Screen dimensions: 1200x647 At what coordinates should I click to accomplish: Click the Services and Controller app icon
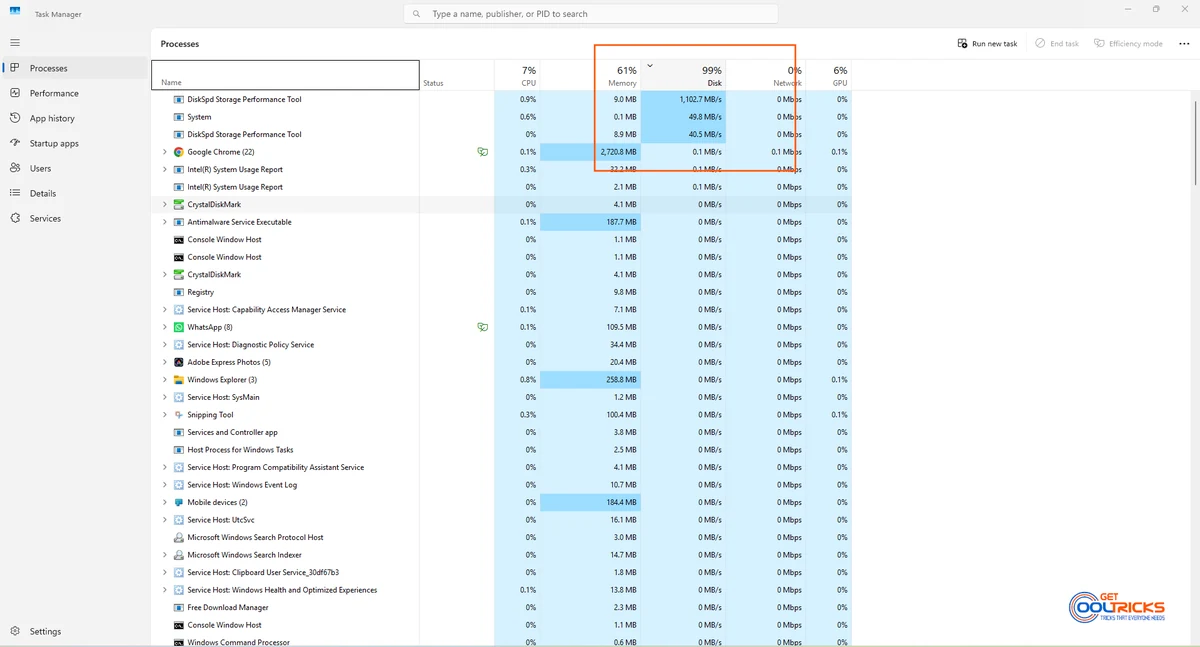click(179, 432)
